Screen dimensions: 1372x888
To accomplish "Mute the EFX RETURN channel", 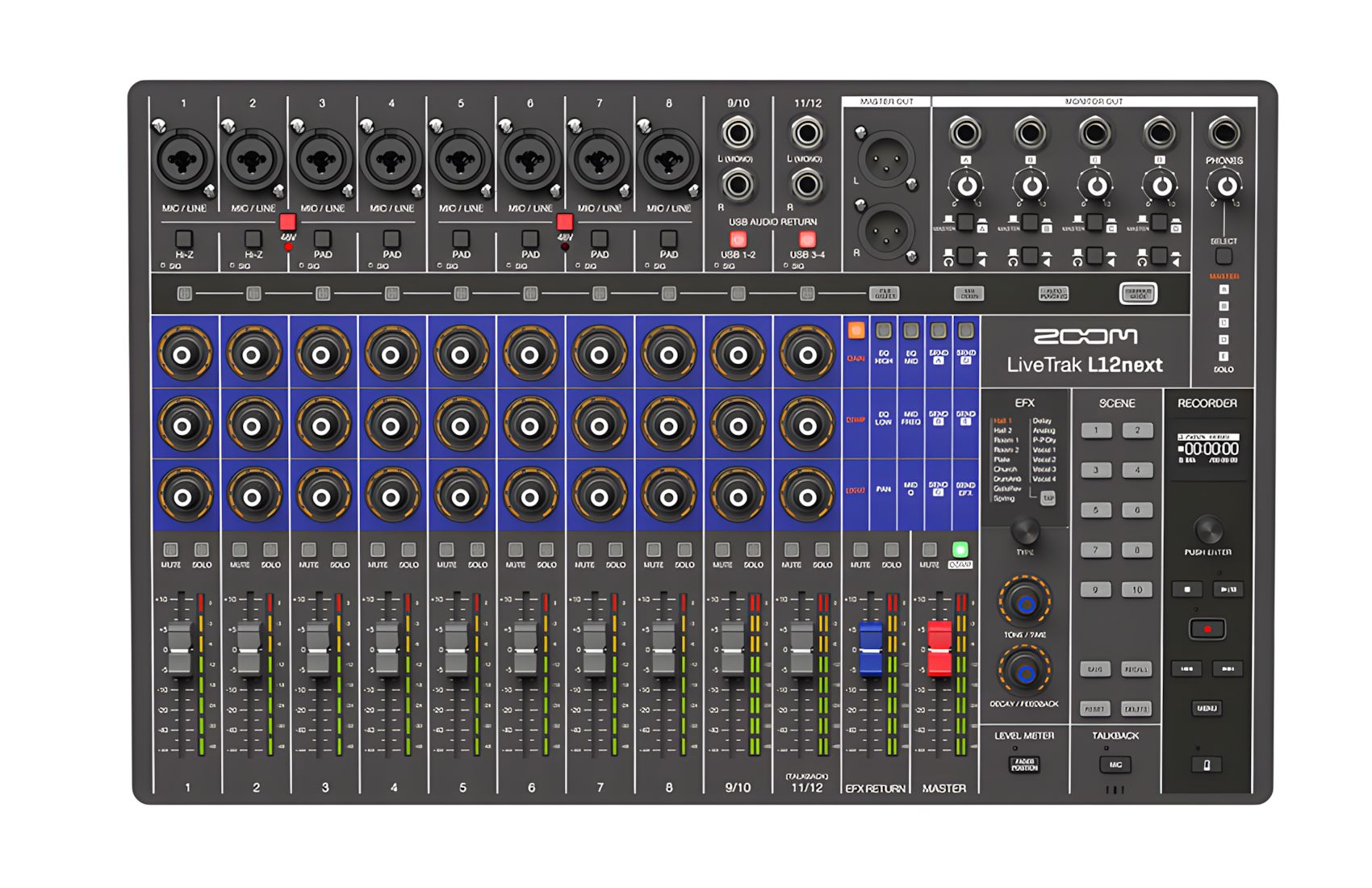I will (x=860, y=550).
